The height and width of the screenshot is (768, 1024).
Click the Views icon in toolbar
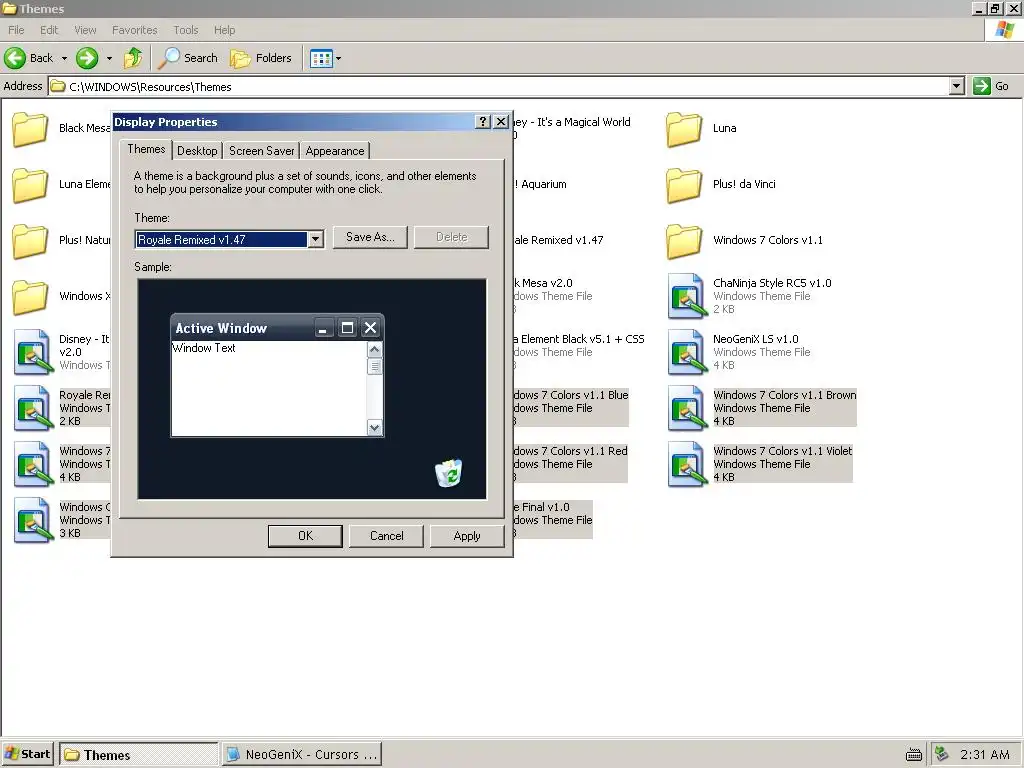(x=321, y=58)
